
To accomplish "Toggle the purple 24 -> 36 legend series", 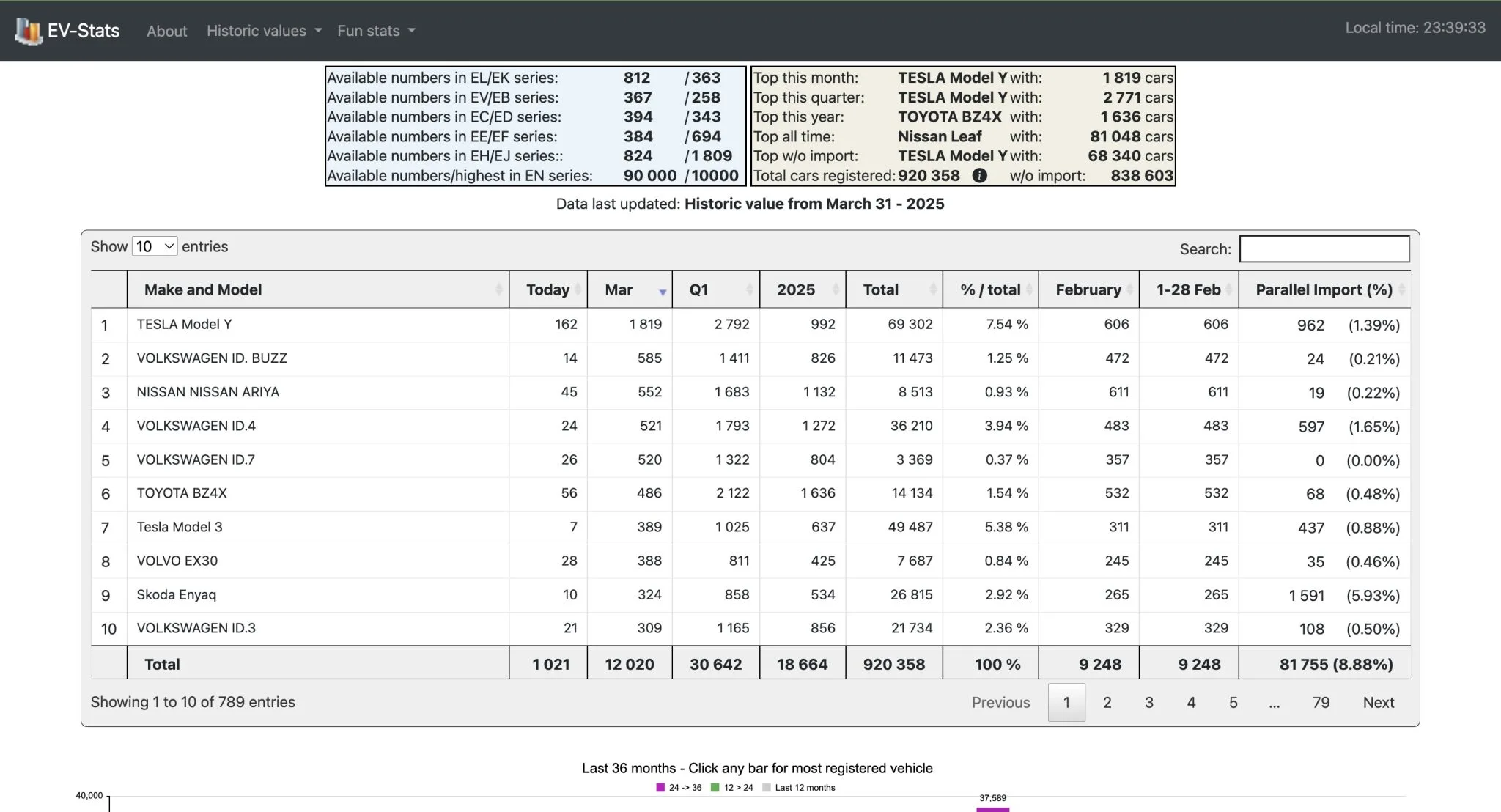I will click(x=679, y=788).
